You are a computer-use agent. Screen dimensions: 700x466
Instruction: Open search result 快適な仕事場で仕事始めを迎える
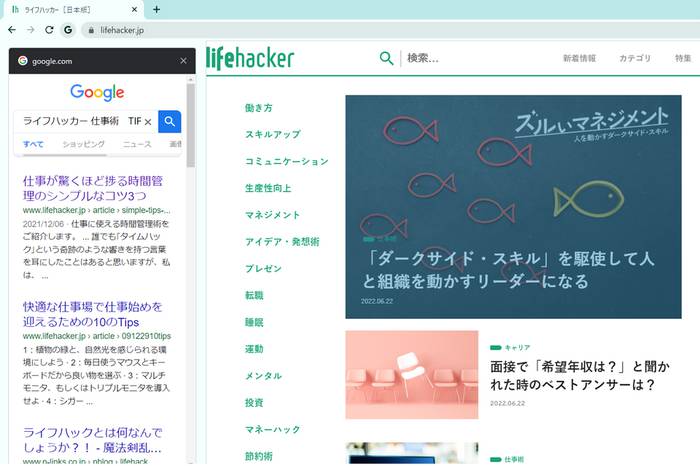coord(93,314)
